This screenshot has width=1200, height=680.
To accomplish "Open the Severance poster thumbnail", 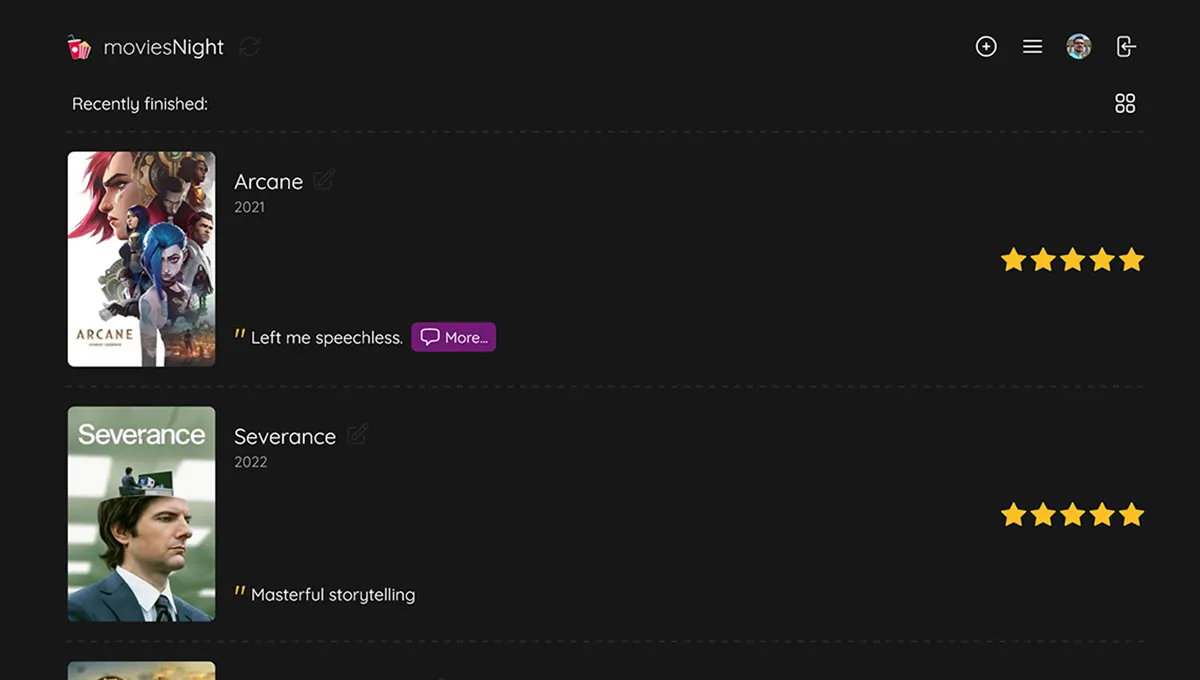I will click(141, 514).
